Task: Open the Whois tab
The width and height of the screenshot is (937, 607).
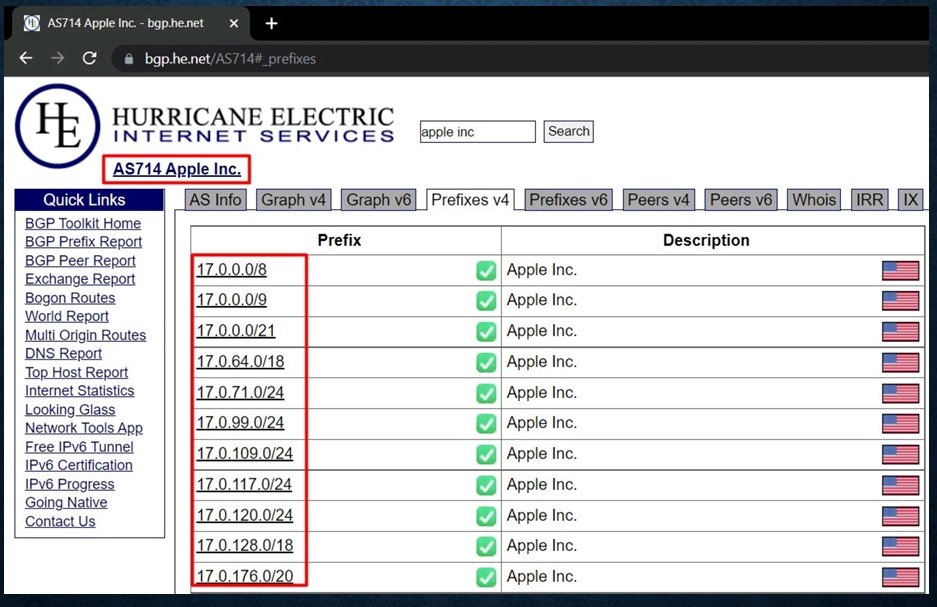Action: (x=813, y=199)
